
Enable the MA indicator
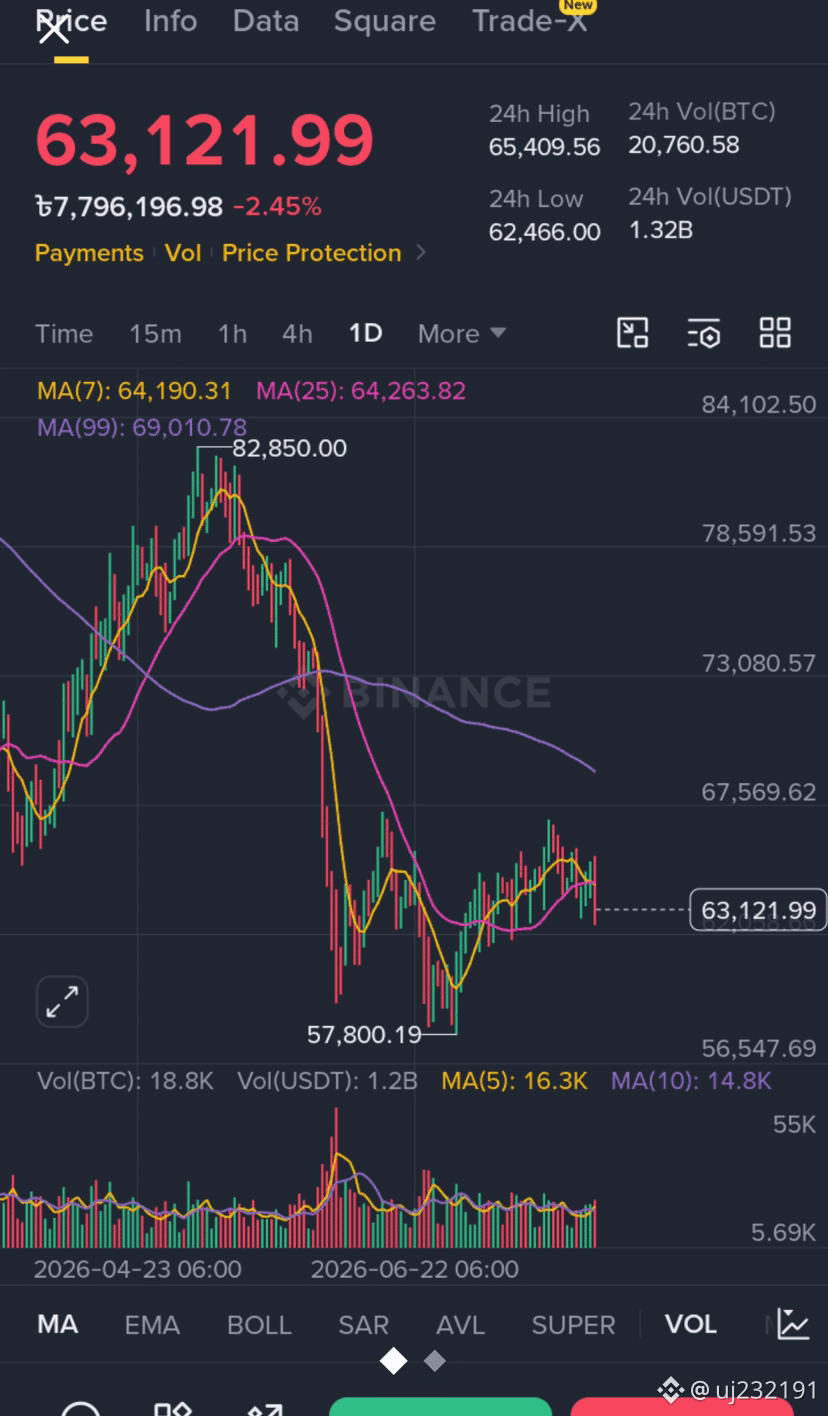[x=57, y=1325]
